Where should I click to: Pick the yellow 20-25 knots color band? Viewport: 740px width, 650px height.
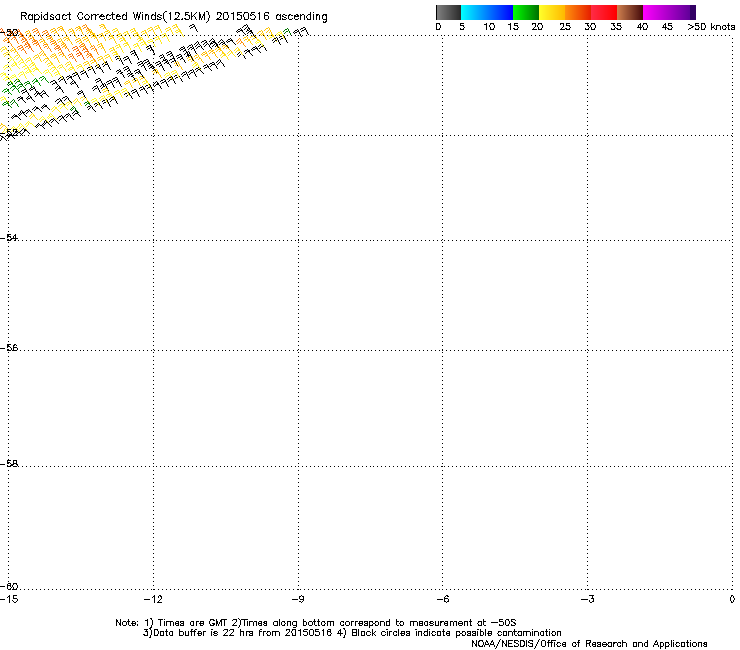click(552, 12)
